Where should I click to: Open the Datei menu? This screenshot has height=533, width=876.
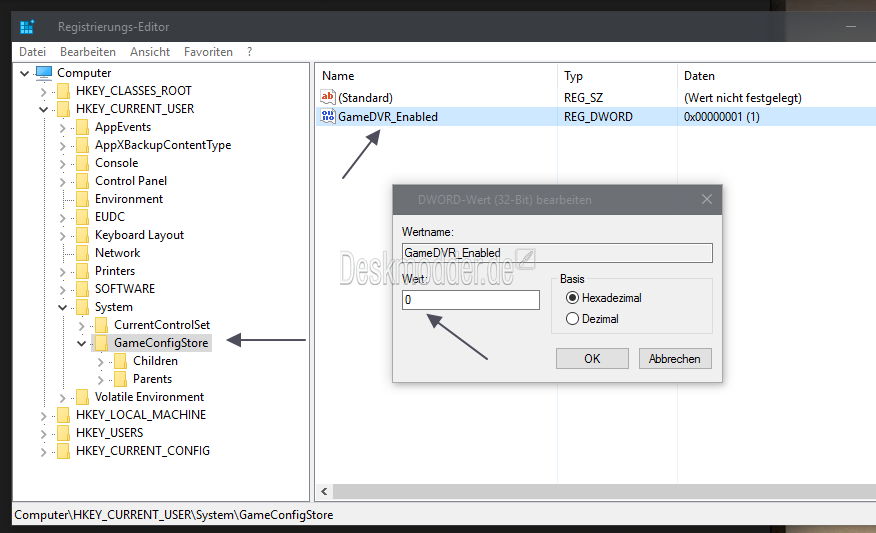pos(32,52)
